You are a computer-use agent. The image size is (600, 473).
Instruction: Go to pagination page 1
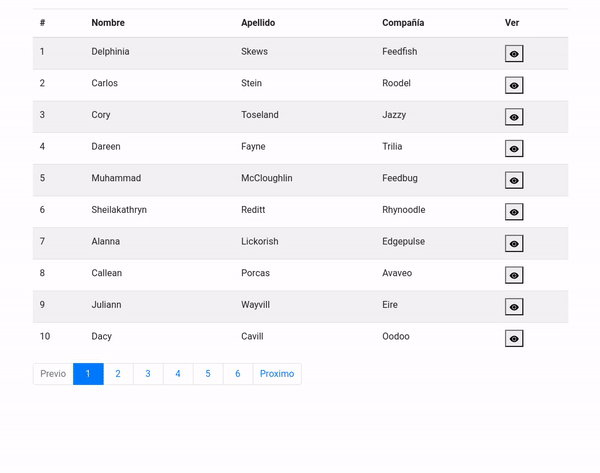pyautogui.click(x=88, y=374)
